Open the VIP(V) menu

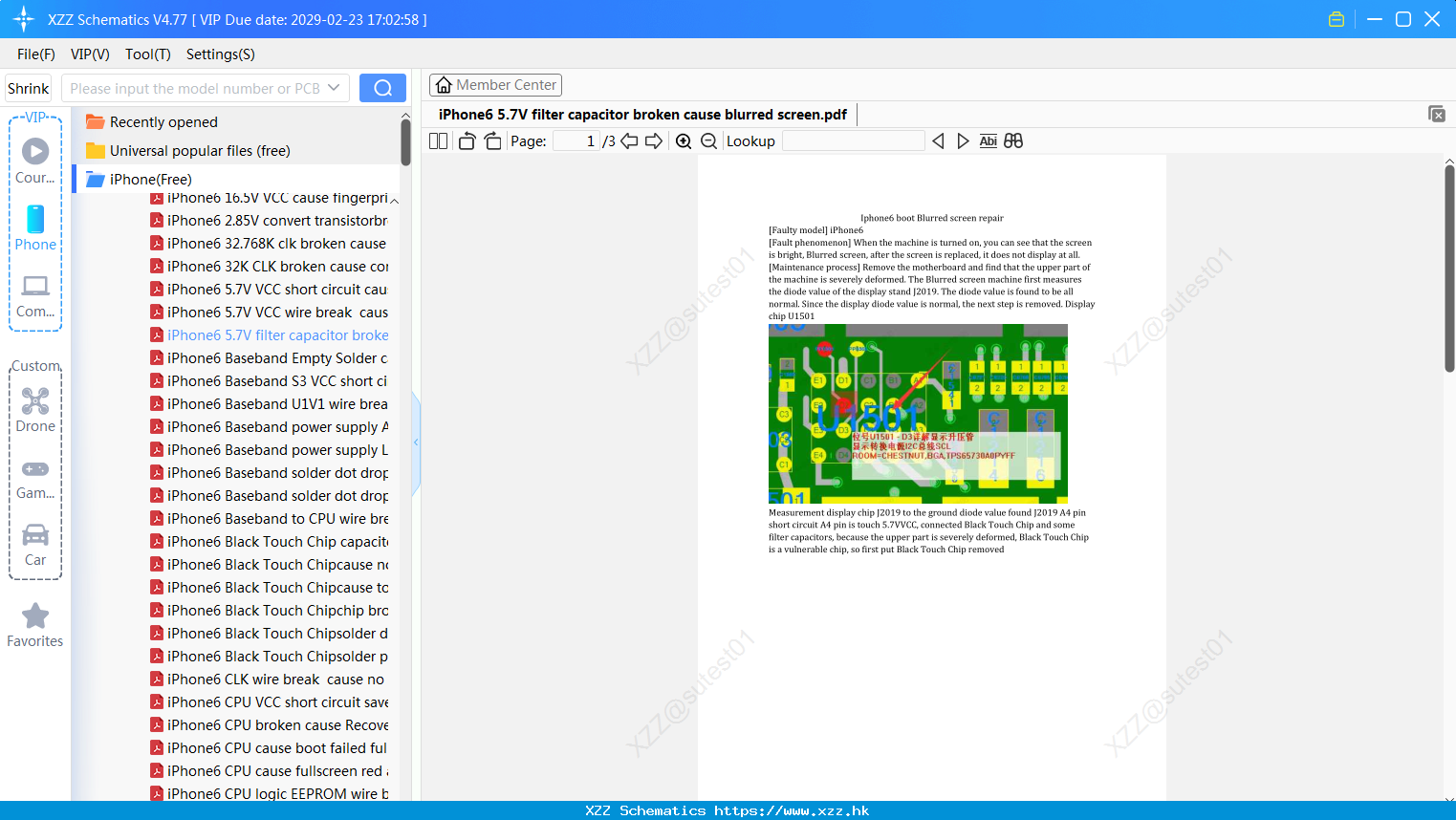click(x=90, y=54)
